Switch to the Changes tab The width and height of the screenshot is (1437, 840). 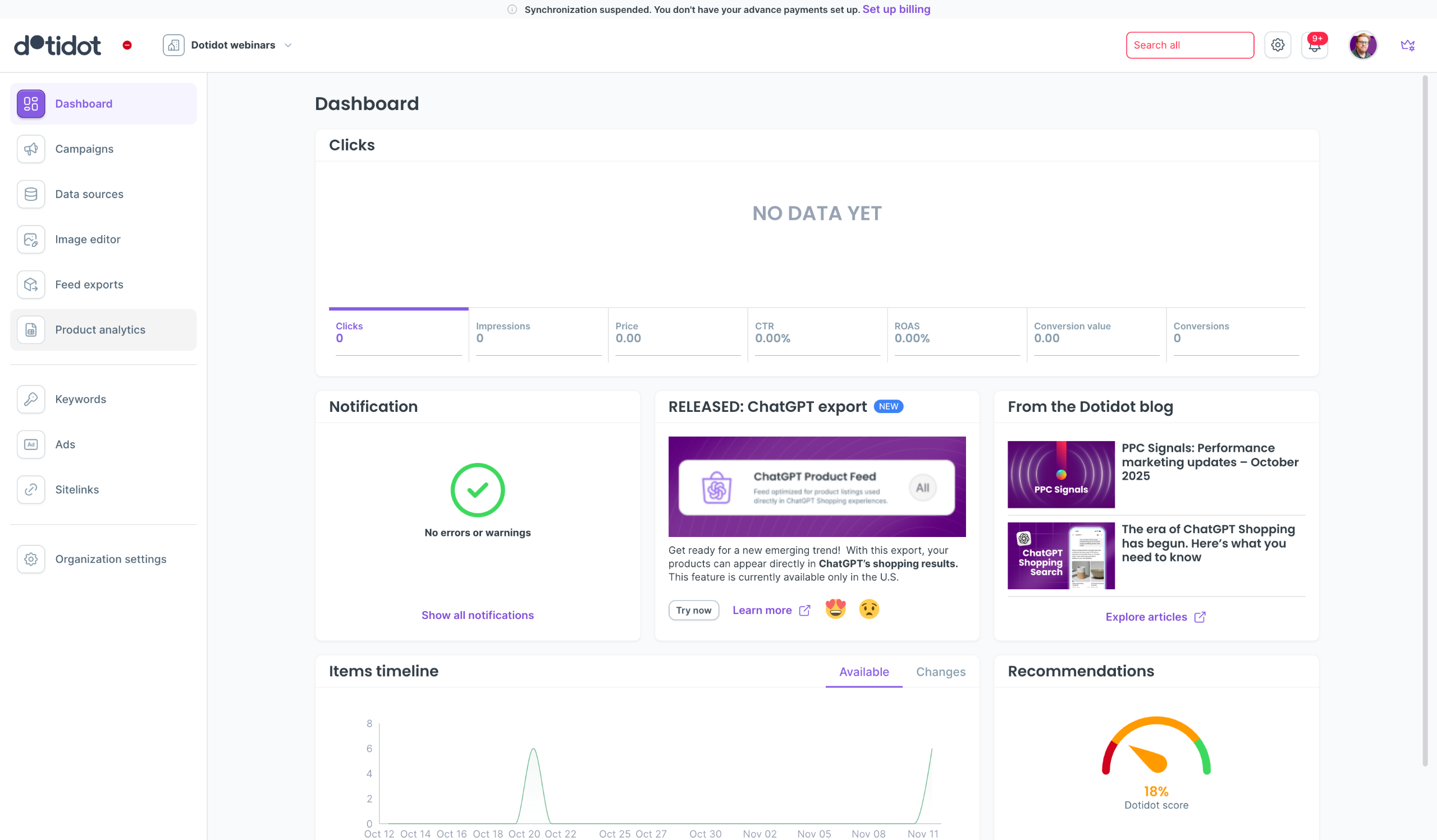point(940,671)
